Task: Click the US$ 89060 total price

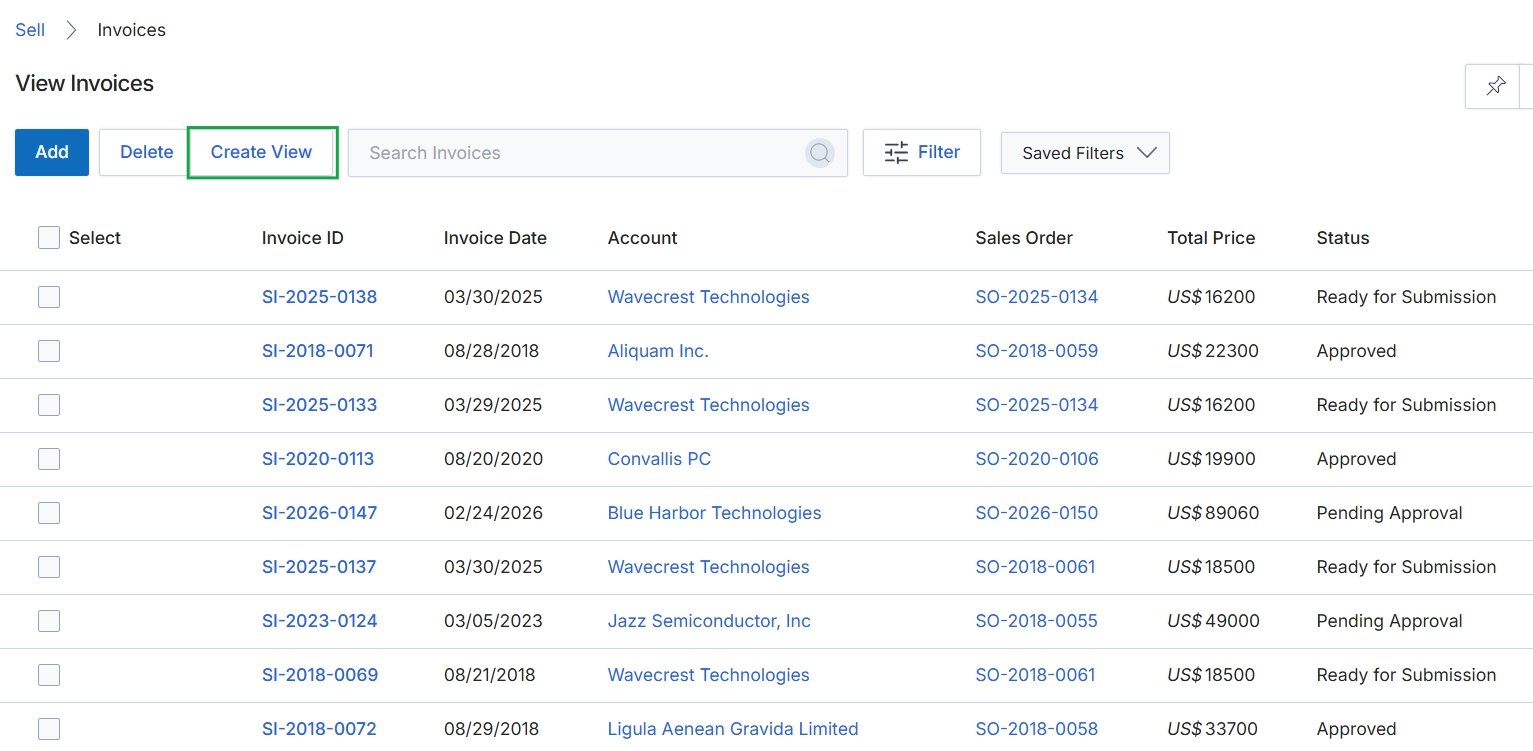Action: point(1213,513)
